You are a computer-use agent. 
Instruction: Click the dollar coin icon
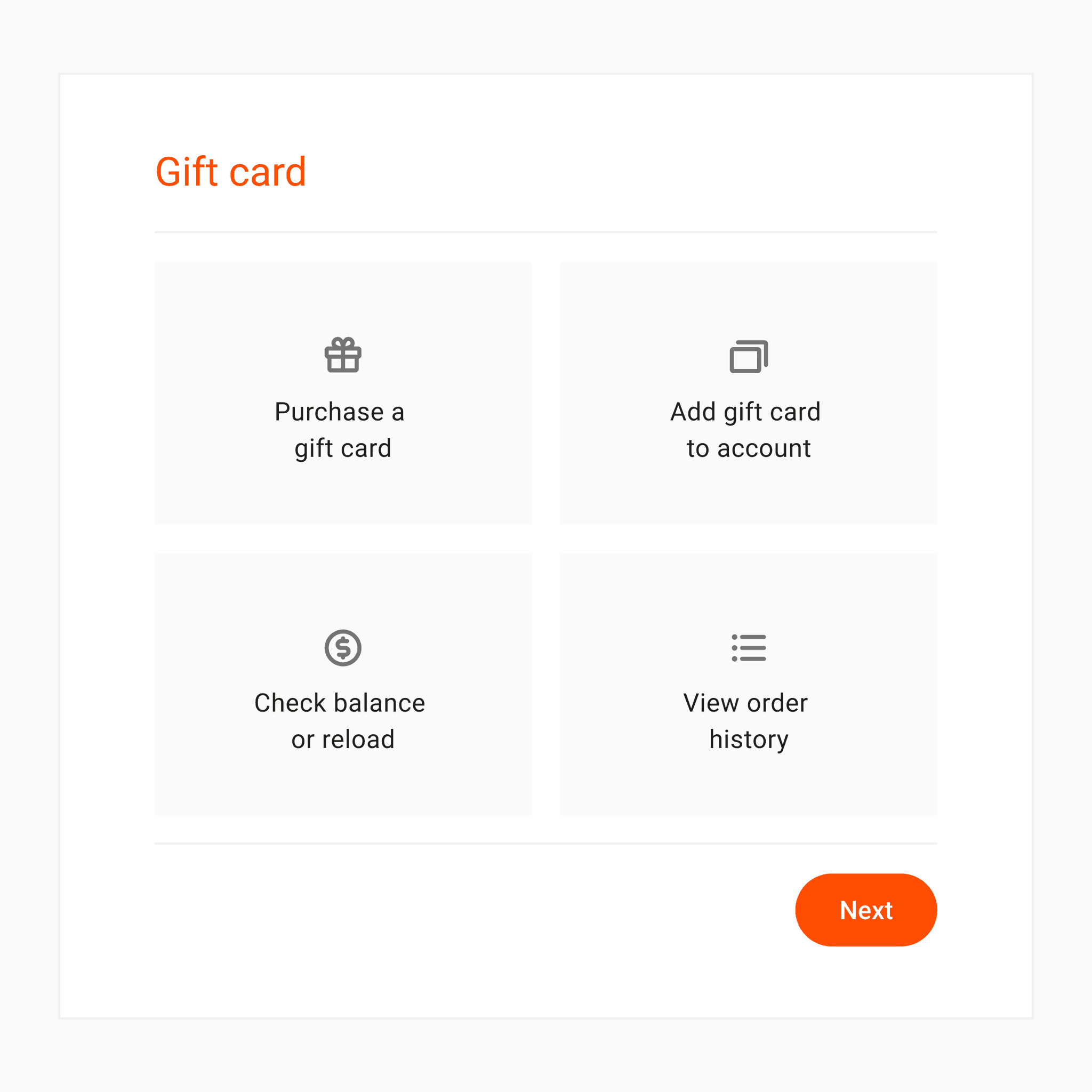pos(343,648)
